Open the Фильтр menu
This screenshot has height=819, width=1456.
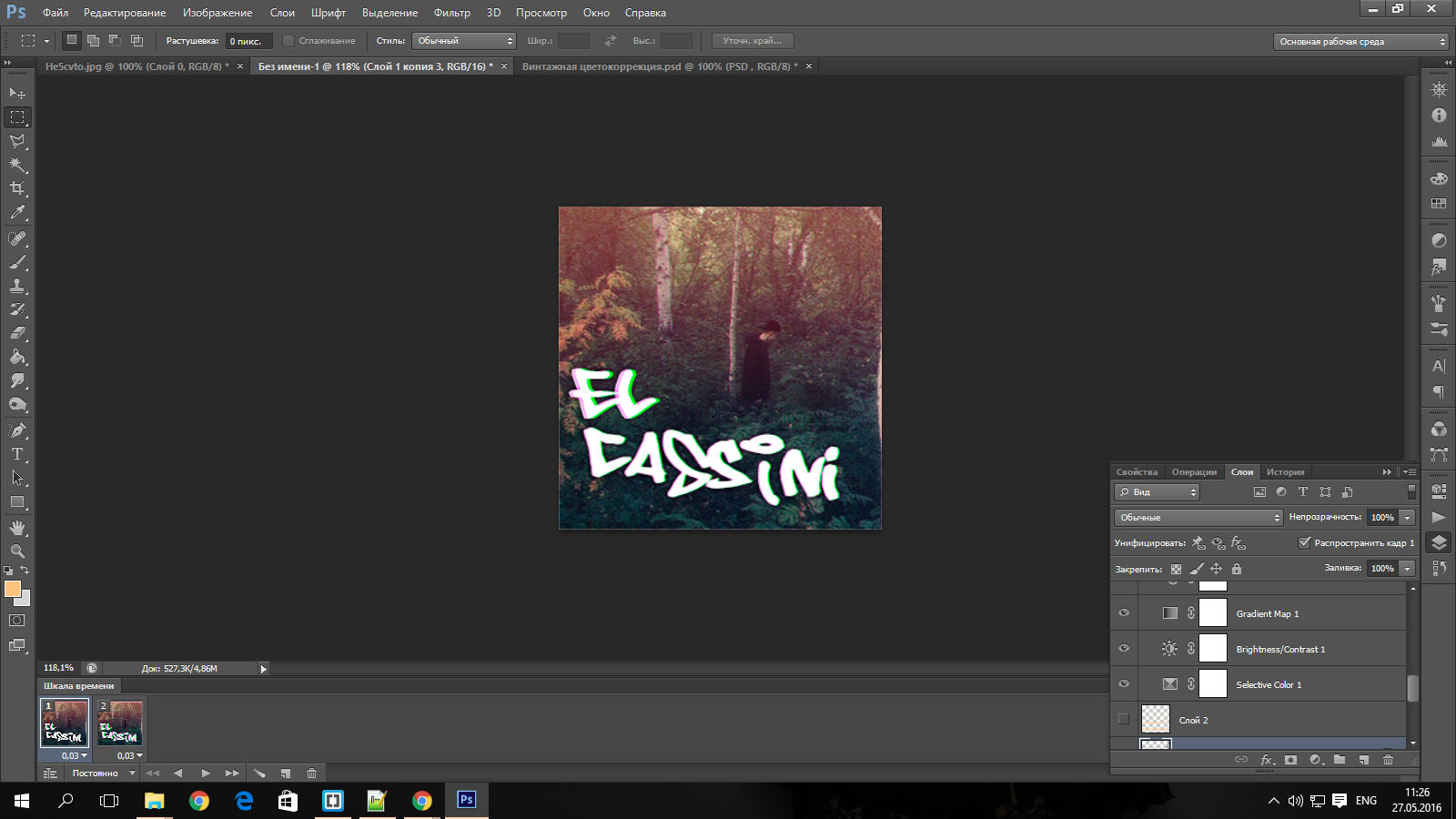[451, 13]
